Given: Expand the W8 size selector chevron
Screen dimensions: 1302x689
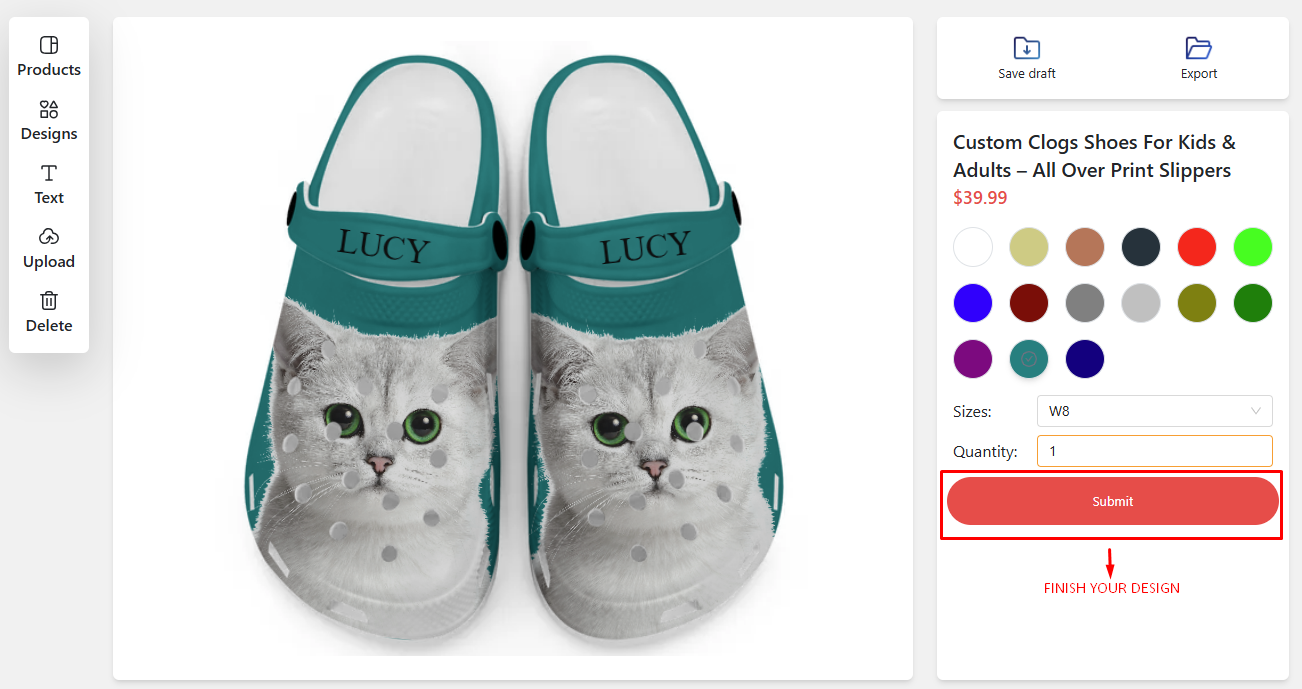Looking at the screenshot, I should pos(1256,411).
